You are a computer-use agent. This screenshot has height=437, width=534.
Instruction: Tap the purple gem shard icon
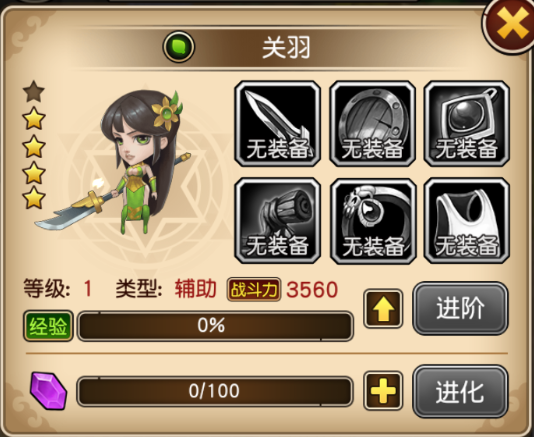coord(48,391)
